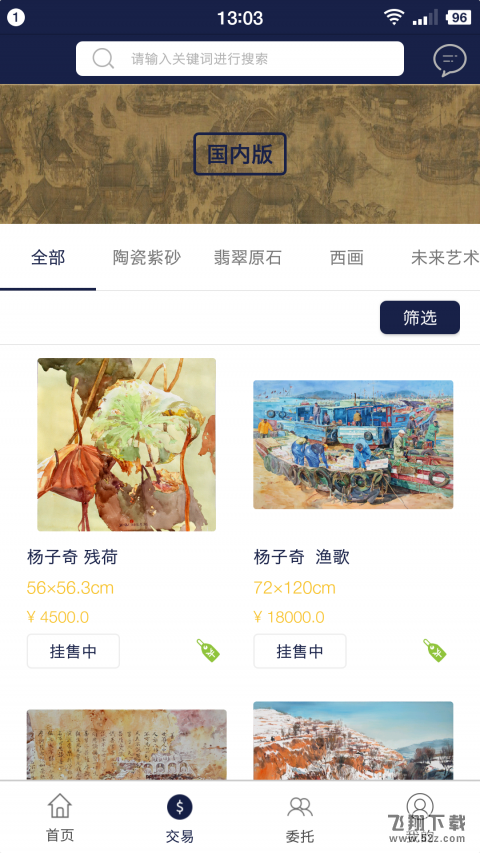Tap the notification badge in status bar
The width and height of the screenshot is (480, 853).
16,18
